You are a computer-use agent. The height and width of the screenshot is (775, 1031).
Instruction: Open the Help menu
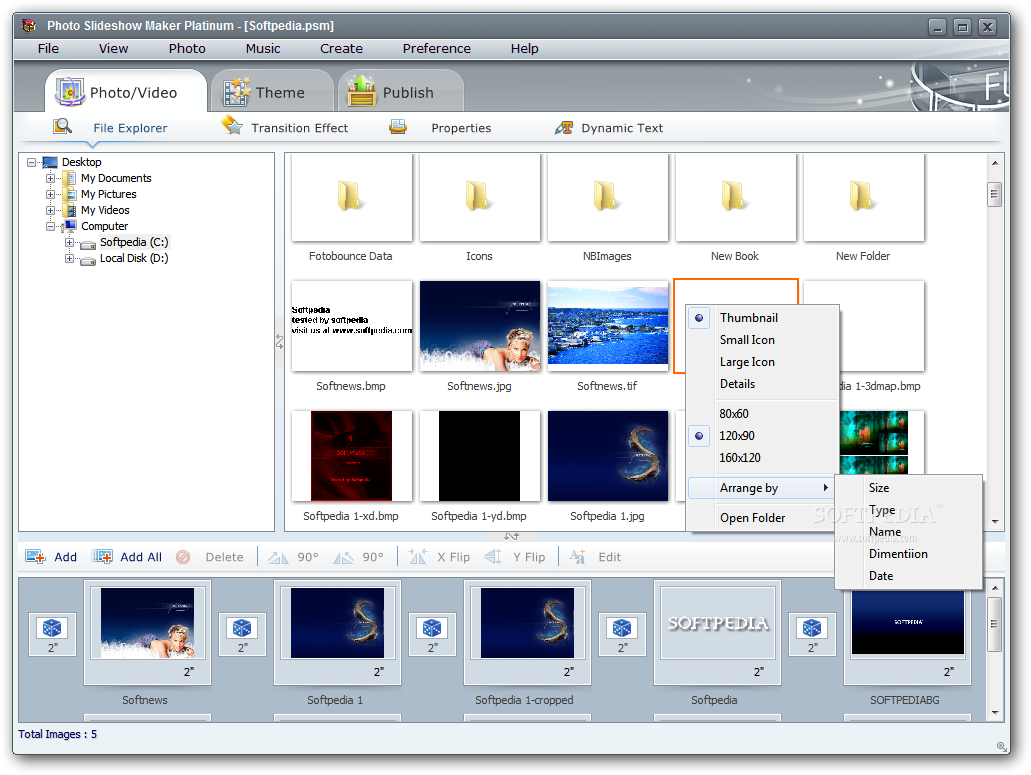525,49
